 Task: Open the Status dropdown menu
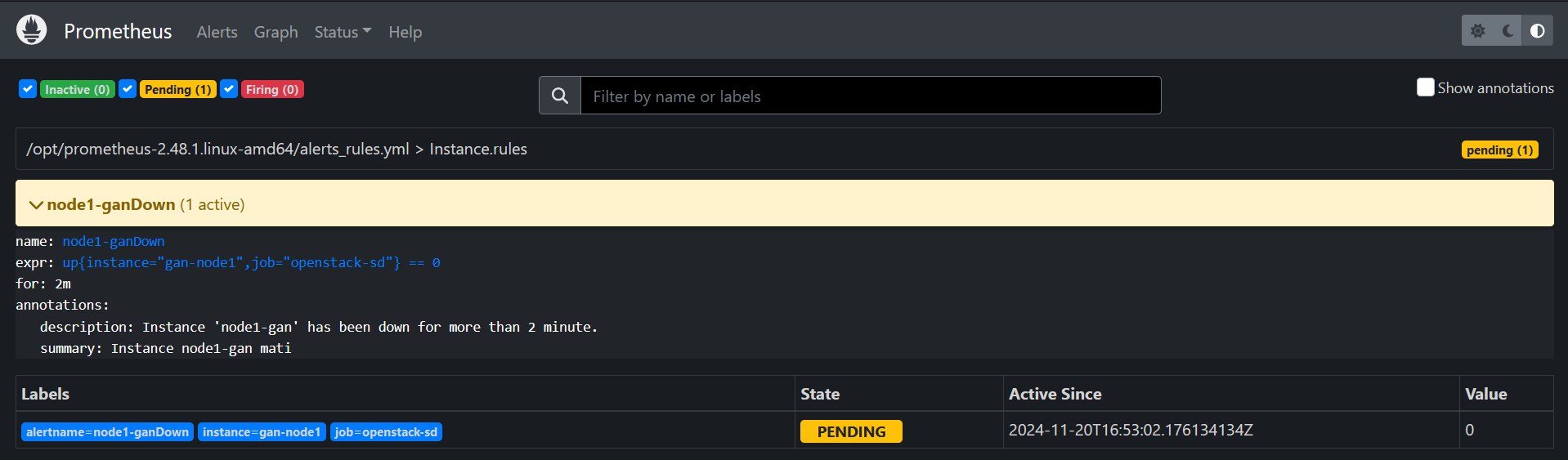(x=343, y=32)
